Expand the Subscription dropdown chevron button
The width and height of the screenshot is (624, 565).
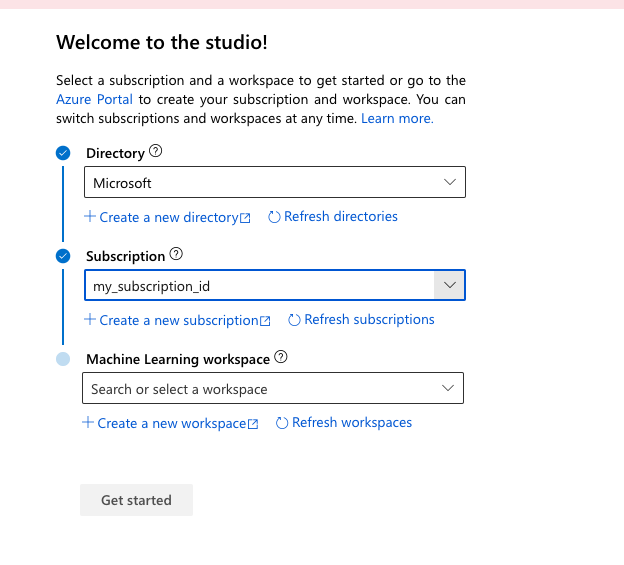click(449, 285)
